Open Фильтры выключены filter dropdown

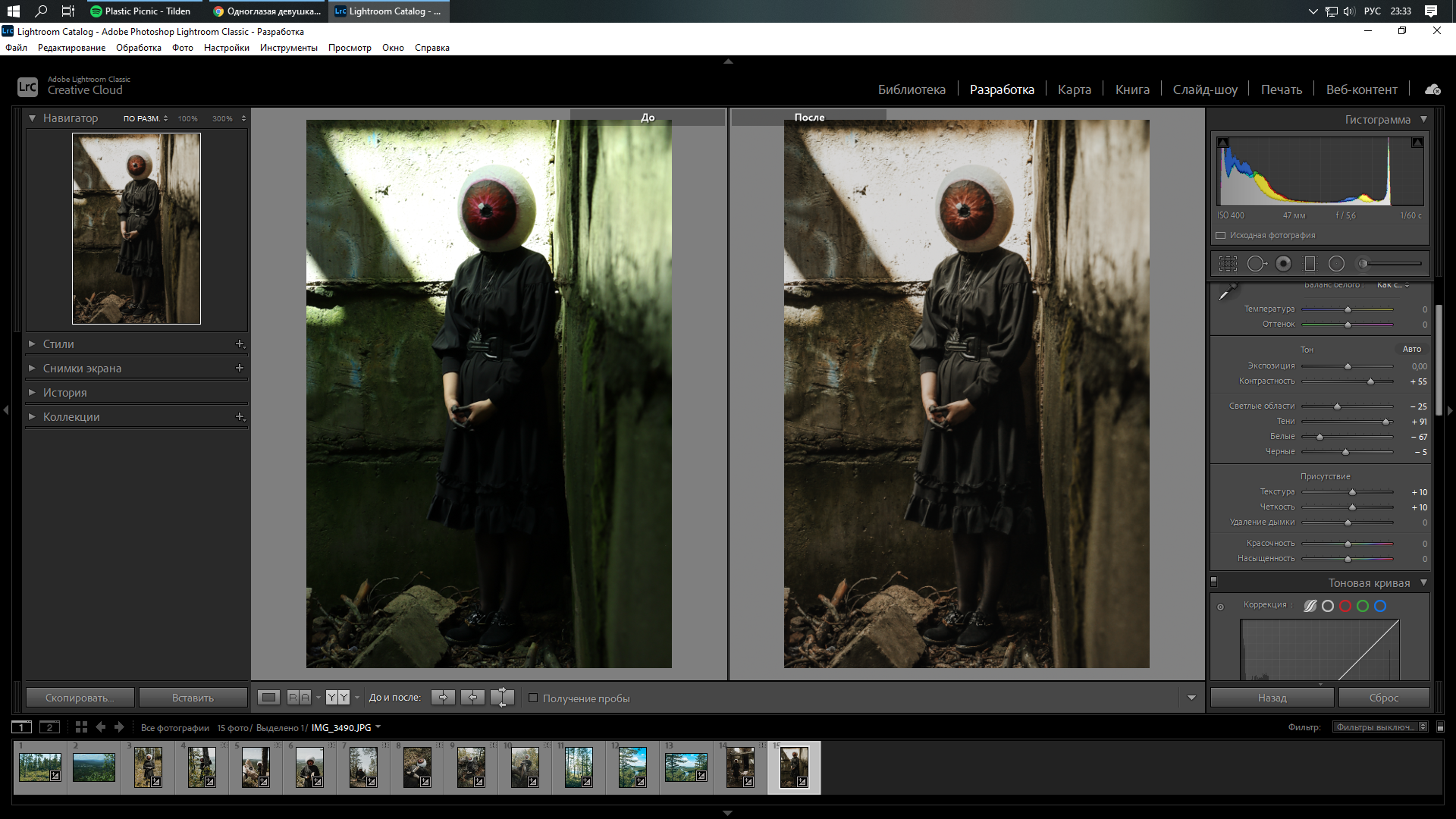coord(1380,727)
